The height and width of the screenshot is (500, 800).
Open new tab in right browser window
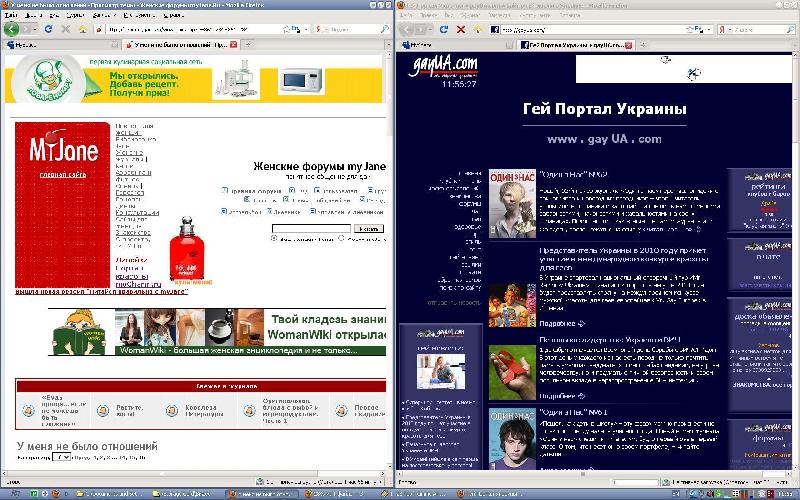coord(643,45)
